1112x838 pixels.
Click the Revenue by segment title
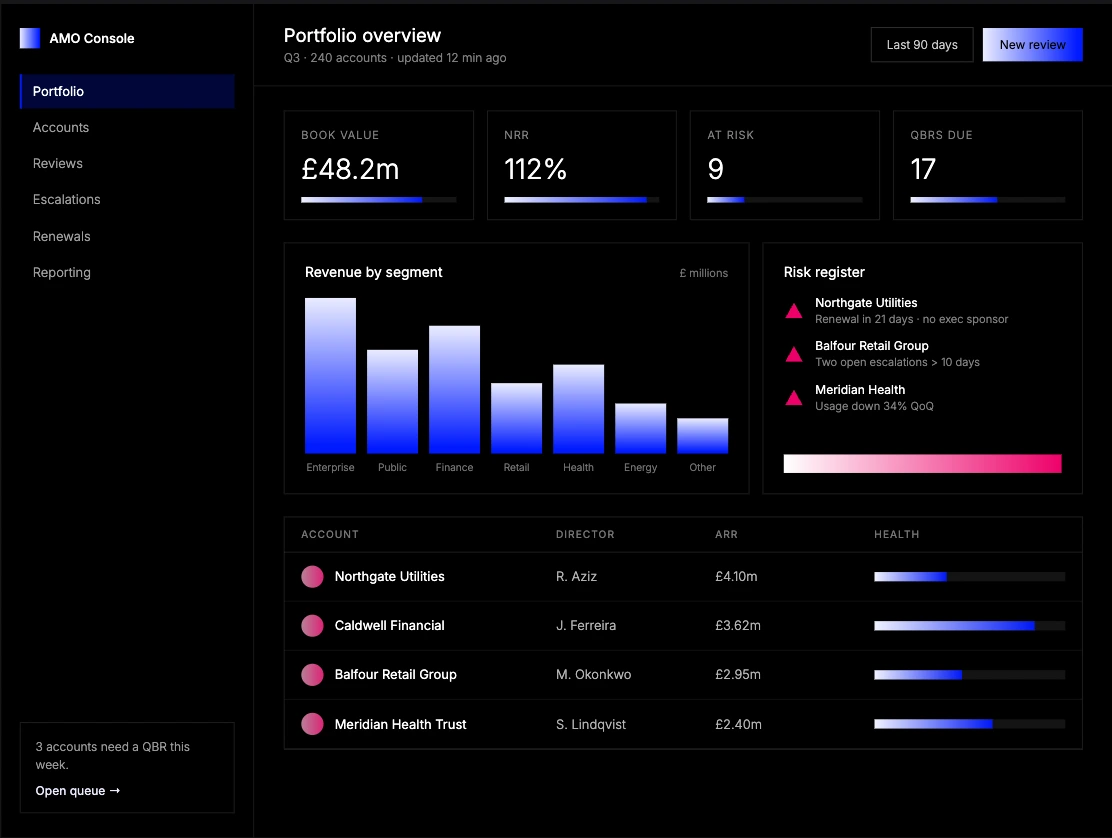(x=374, y=272)
